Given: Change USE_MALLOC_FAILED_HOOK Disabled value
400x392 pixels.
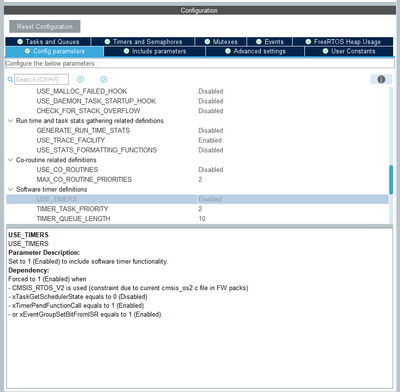Looking at the screenshot, I should 211,91.
